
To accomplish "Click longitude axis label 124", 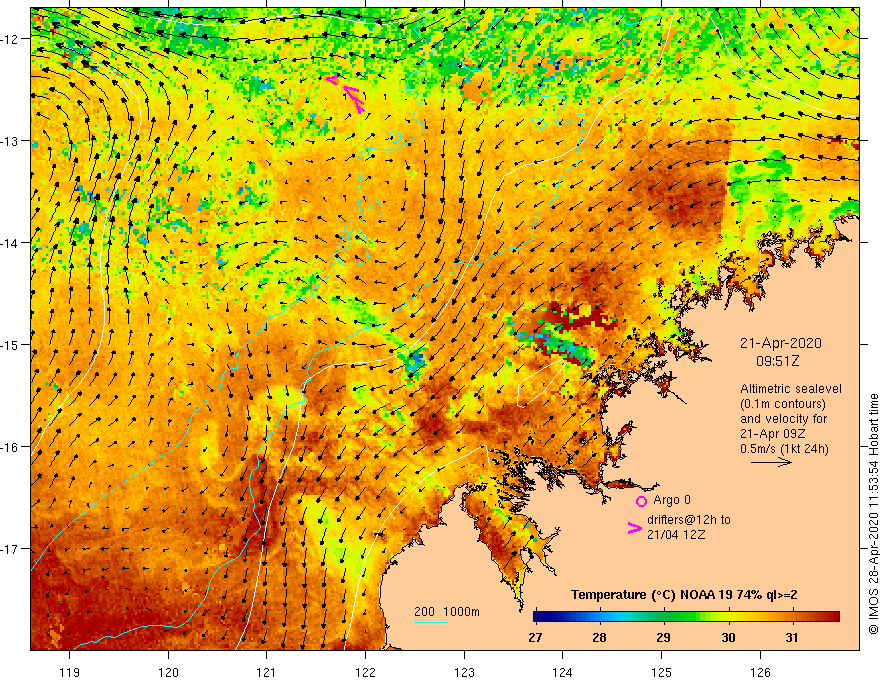I will (x=562, y=672).
